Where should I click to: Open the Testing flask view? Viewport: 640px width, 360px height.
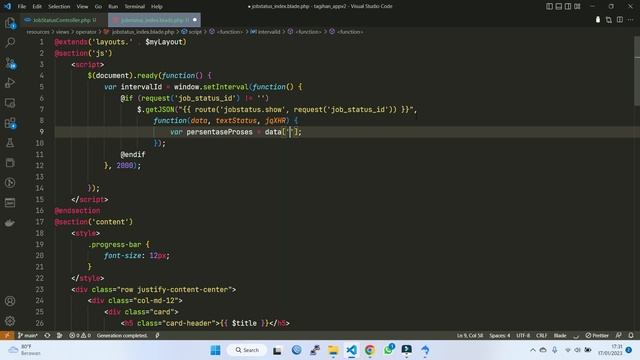tap(10, 143)
